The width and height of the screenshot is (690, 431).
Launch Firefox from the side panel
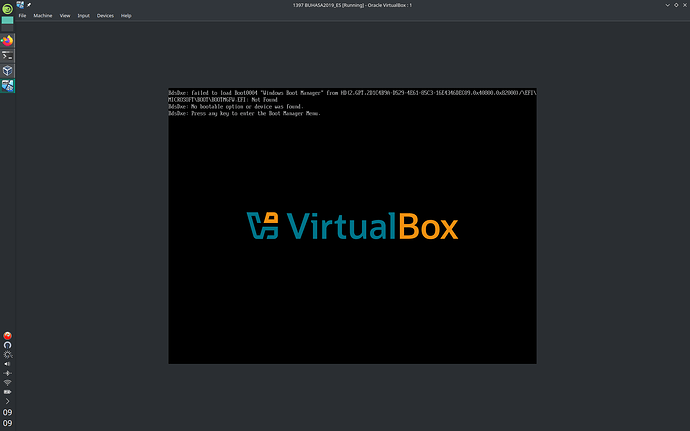[7, 41]
